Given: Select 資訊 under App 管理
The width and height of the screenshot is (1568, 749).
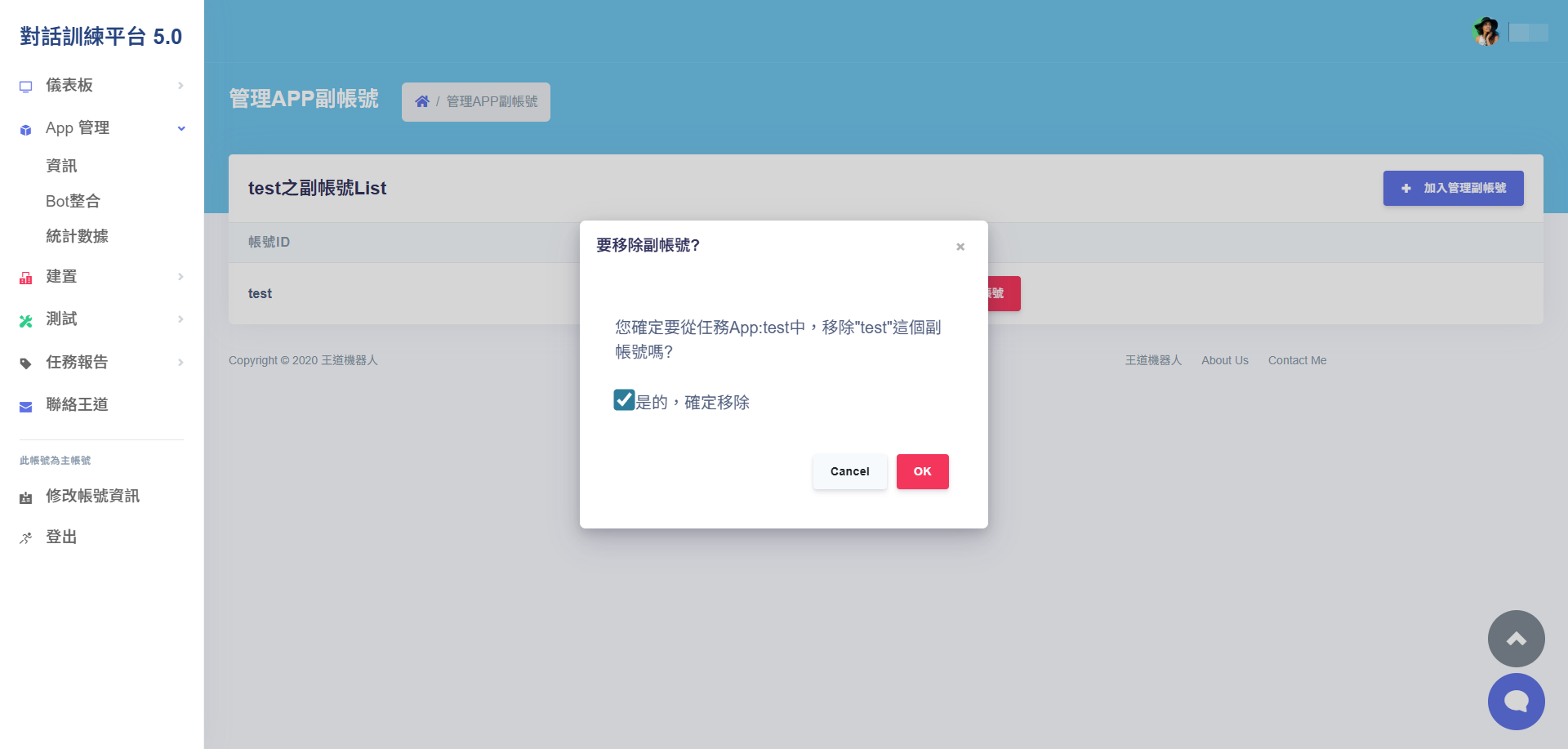Looking at the screenshot, I should pos(62,166).
